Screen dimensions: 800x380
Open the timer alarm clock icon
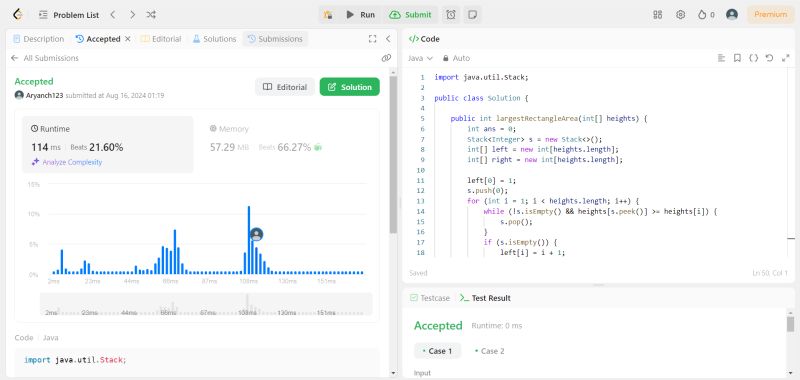451,15
